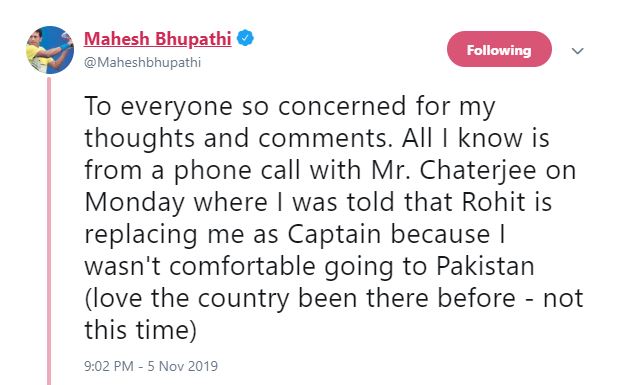This screenshot has width=622, height=385.
Task: Click the word 'Captain' in the tweet
Action: (334, 235)
